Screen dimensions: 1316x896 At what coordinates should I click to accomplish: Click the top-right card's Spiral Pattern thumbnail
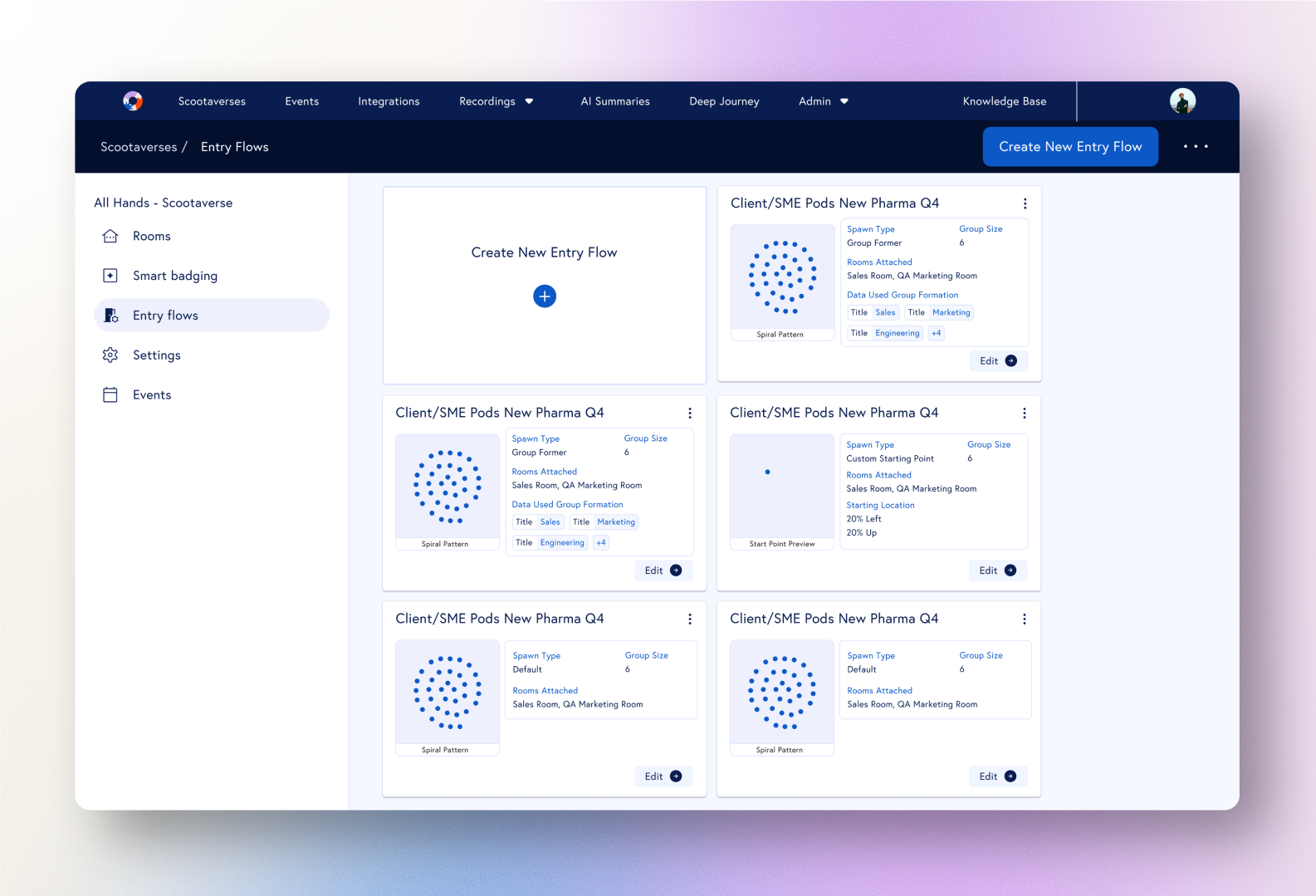pos(782,282)
